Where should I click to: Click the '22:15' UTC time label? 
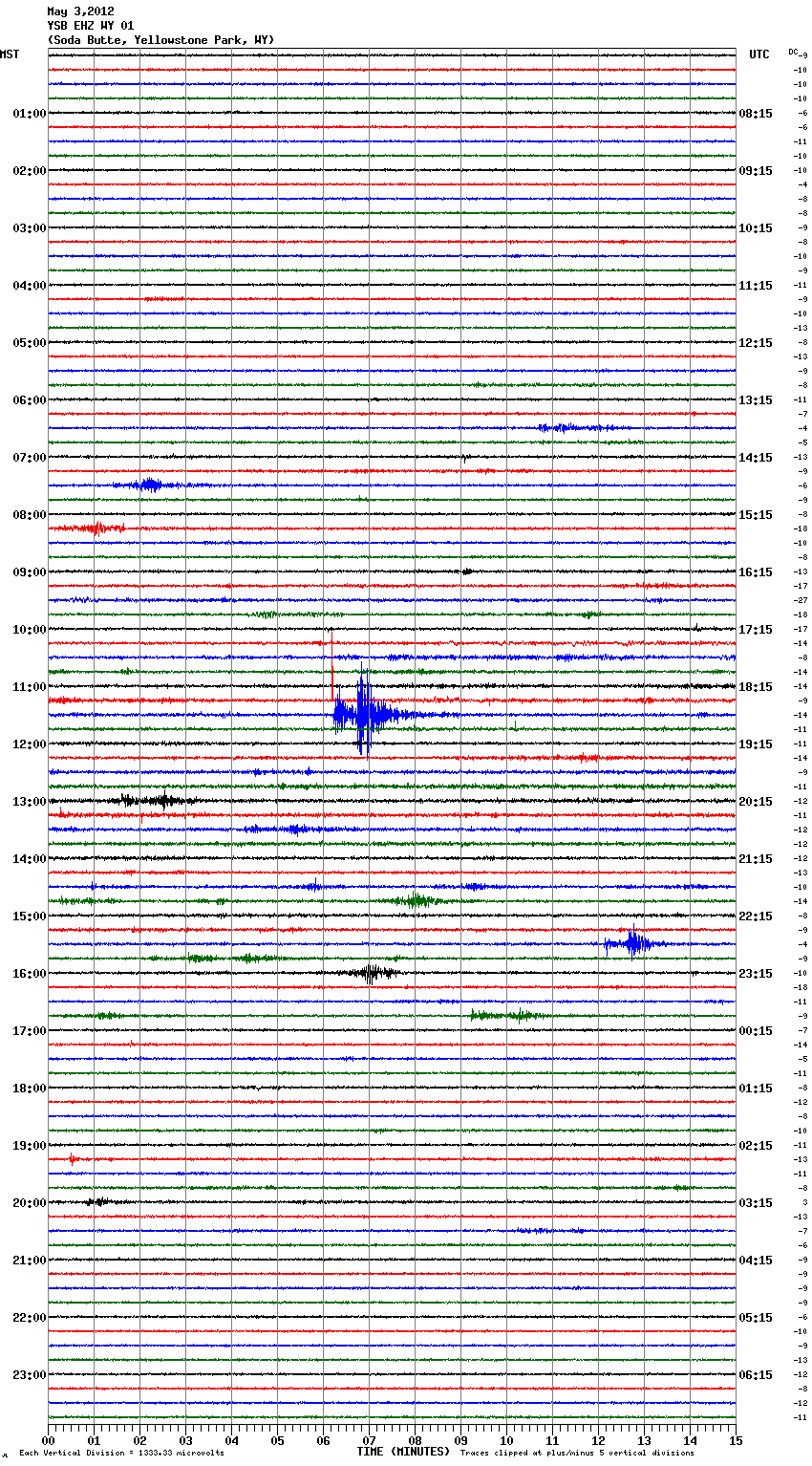tap(756, 916)
